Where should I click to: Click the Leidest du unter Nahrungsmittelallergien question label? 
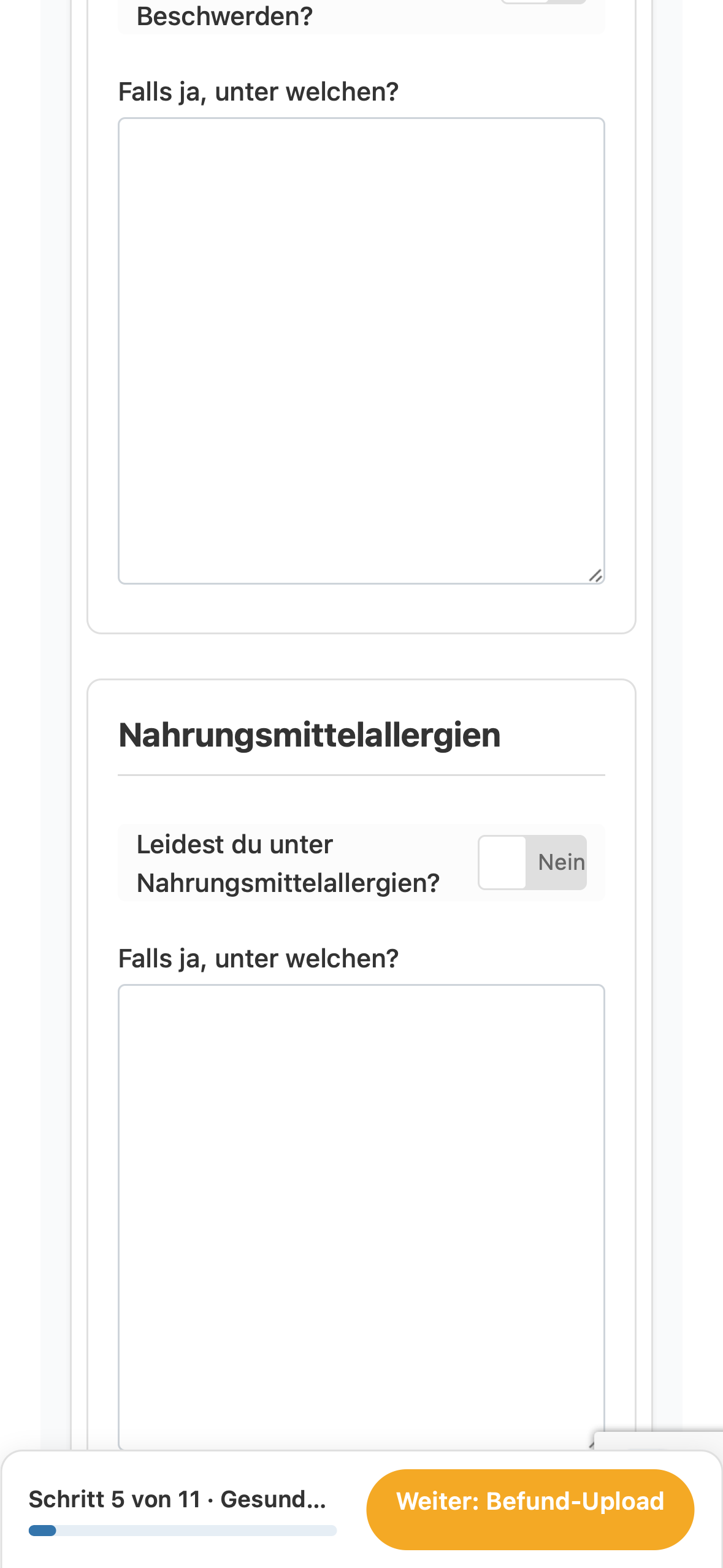point(288,863)
